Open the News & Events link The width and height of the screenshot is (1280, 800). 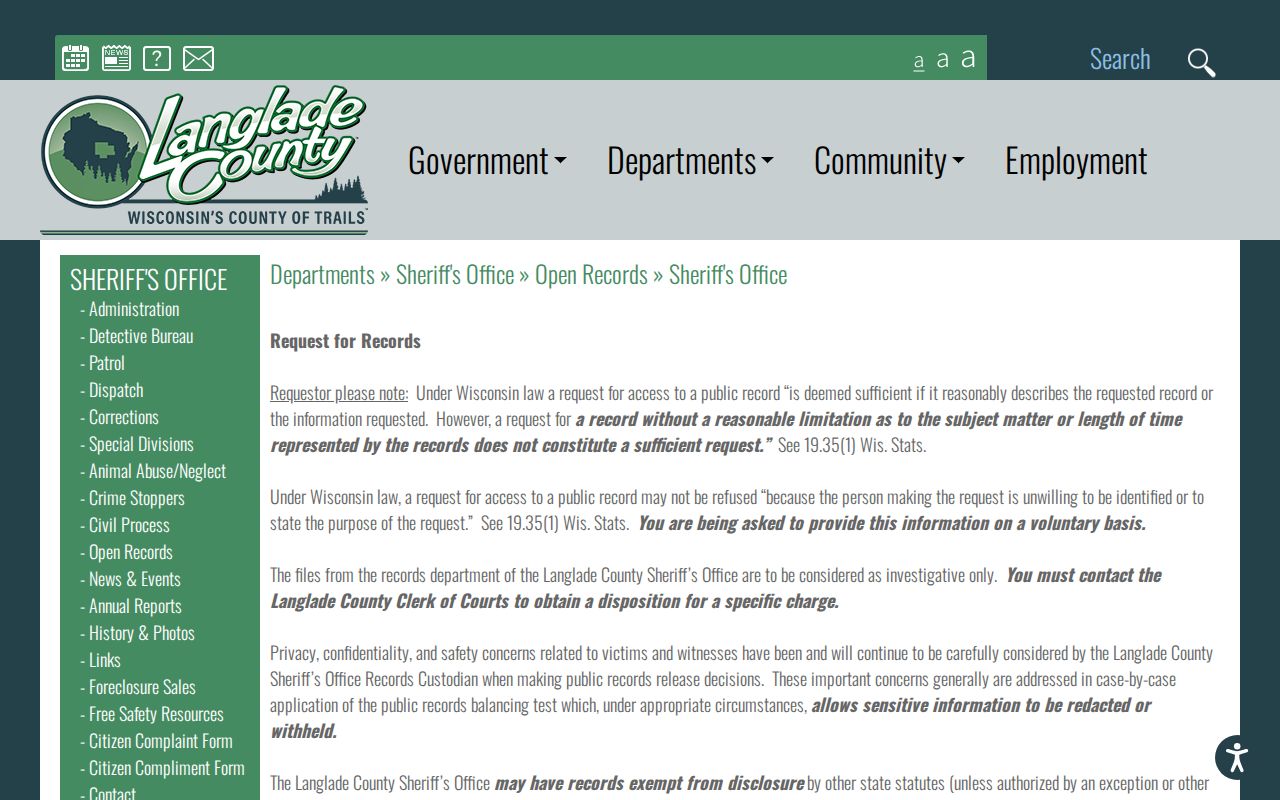(135, 579)
